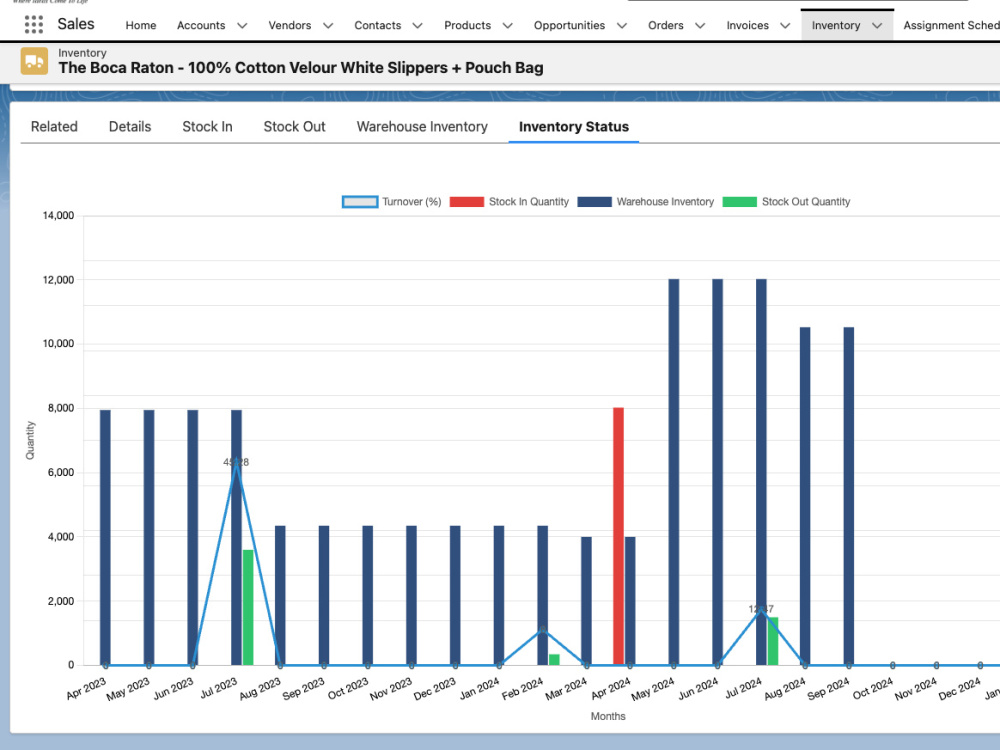
Task: Click the Sales app name label
Action: coord(76,24)
